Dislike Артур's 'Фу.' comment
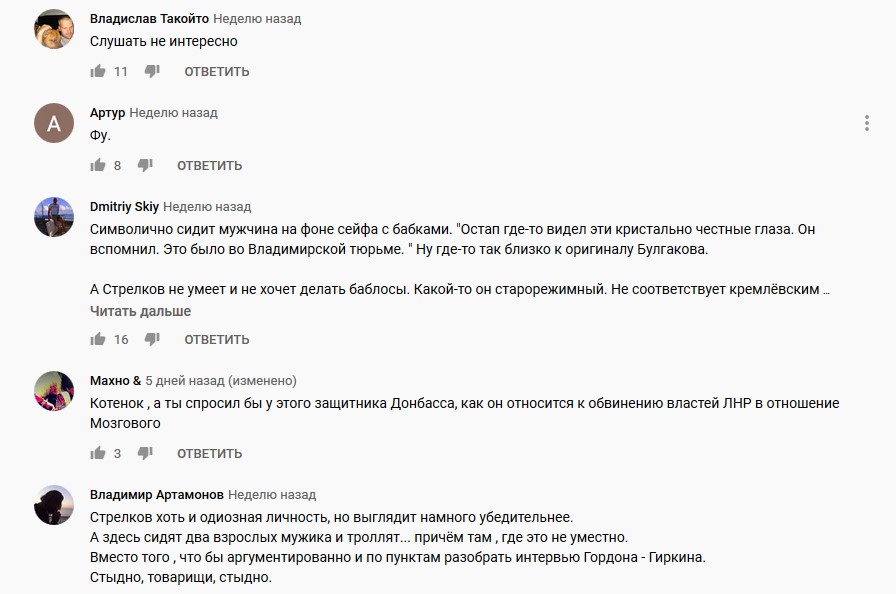This screenshot has height=594, width=896. point(145,165)
